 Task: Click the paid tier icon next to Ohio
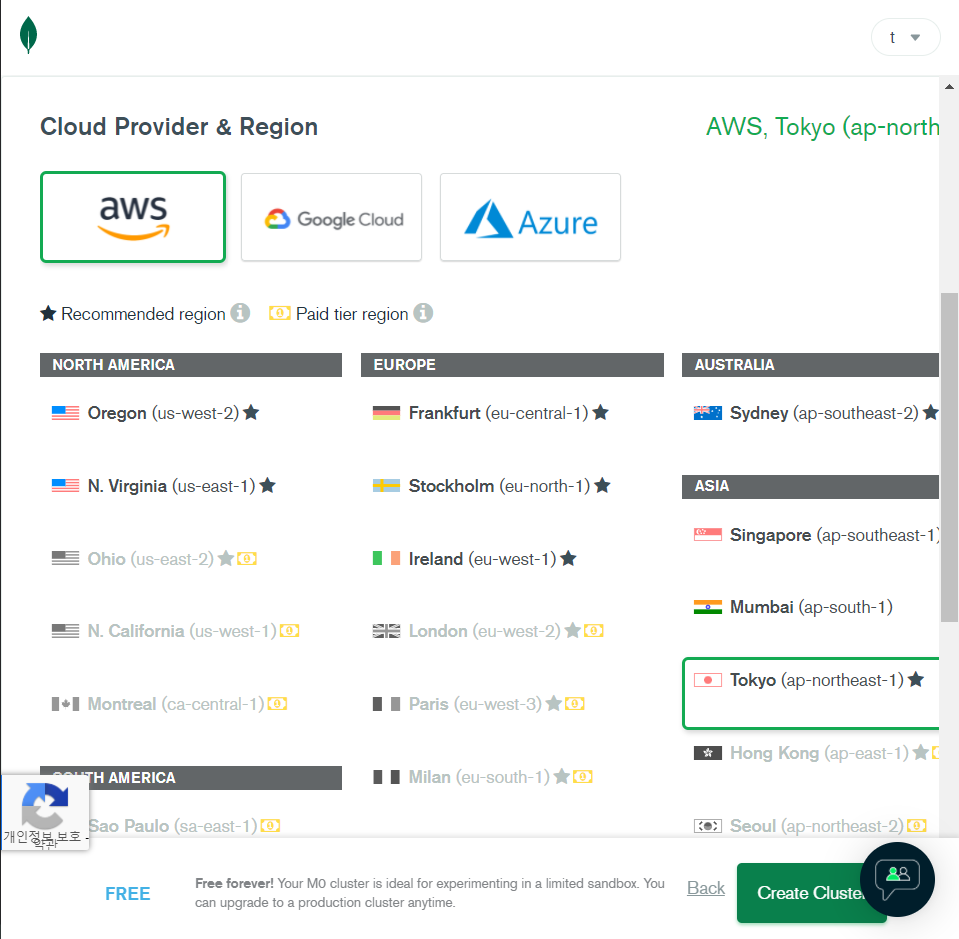[x=246, y=559]
